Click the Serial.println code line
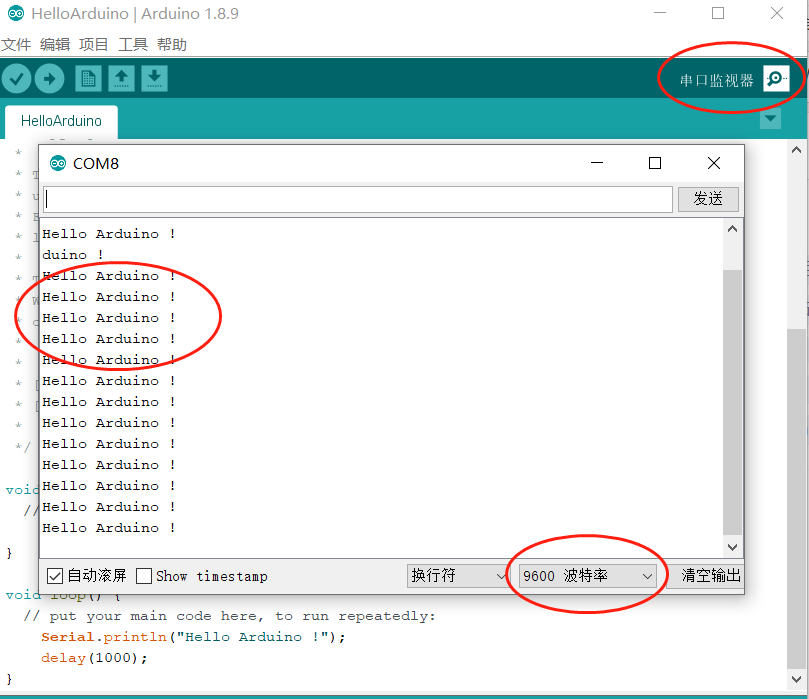Viewport: 809px width, 699px height. tap(193, 637)
